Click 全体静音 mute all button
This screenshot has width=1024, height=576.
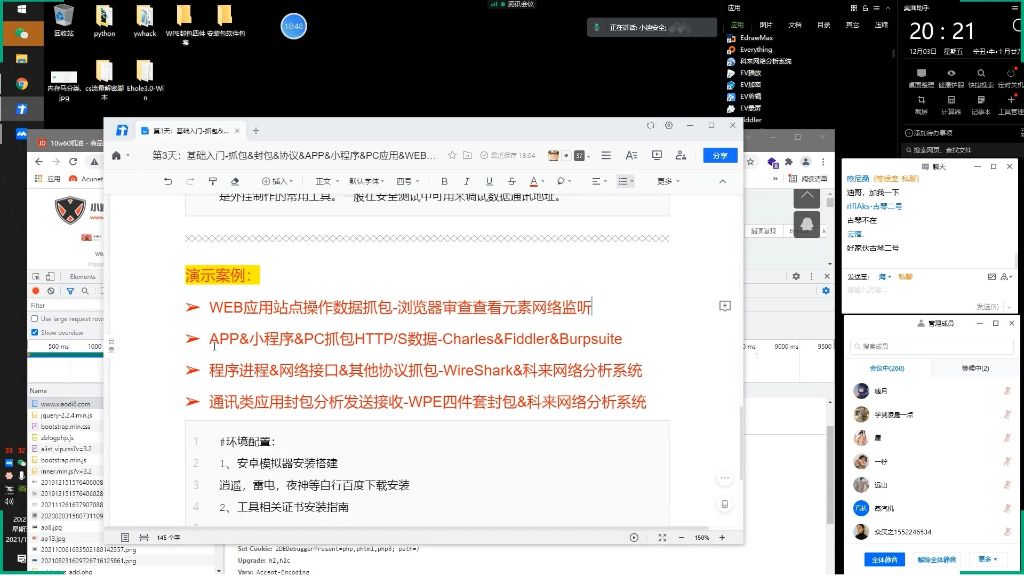tap(884, 560)
